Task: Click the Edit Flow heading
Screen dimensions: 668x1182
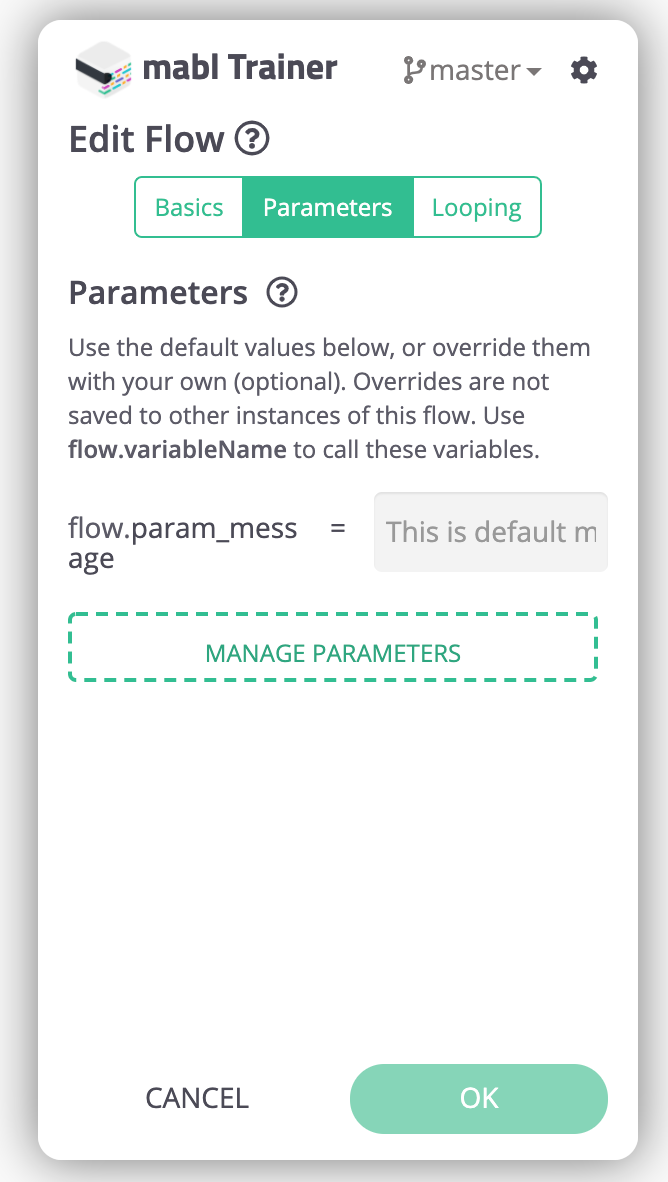Action: coord(146,139)
